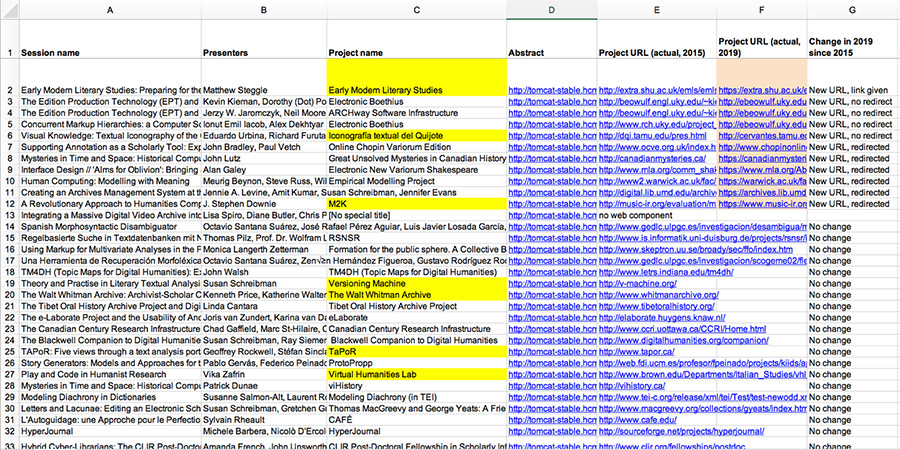Select the 'RSNSR' project cell
This screenshot has width=900, height=450.
pyautogui.click(x=417, y=238)
